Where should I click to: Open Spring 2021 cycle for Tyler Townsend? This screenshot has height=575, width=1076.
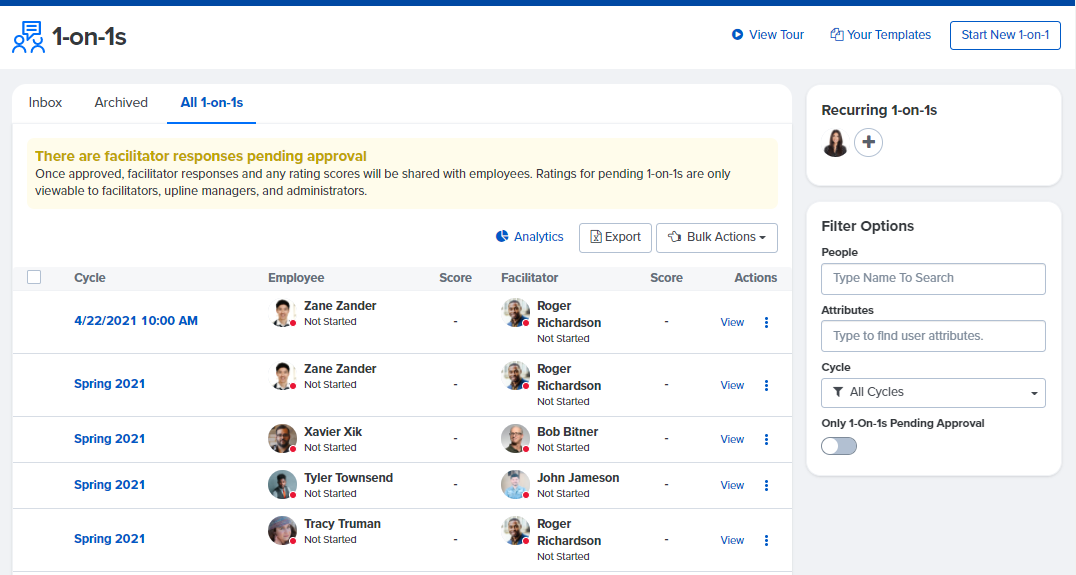(110, 484)
